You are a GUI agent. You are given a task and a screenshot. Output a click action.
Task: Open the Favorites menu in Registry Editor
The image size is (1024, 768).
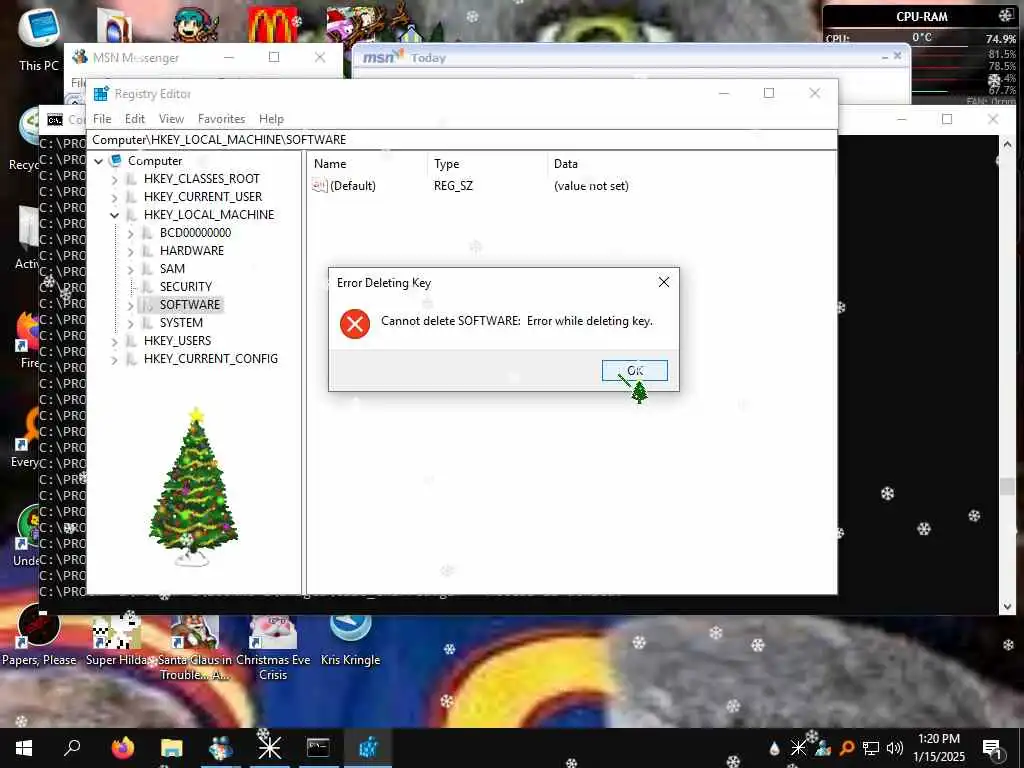221,119
